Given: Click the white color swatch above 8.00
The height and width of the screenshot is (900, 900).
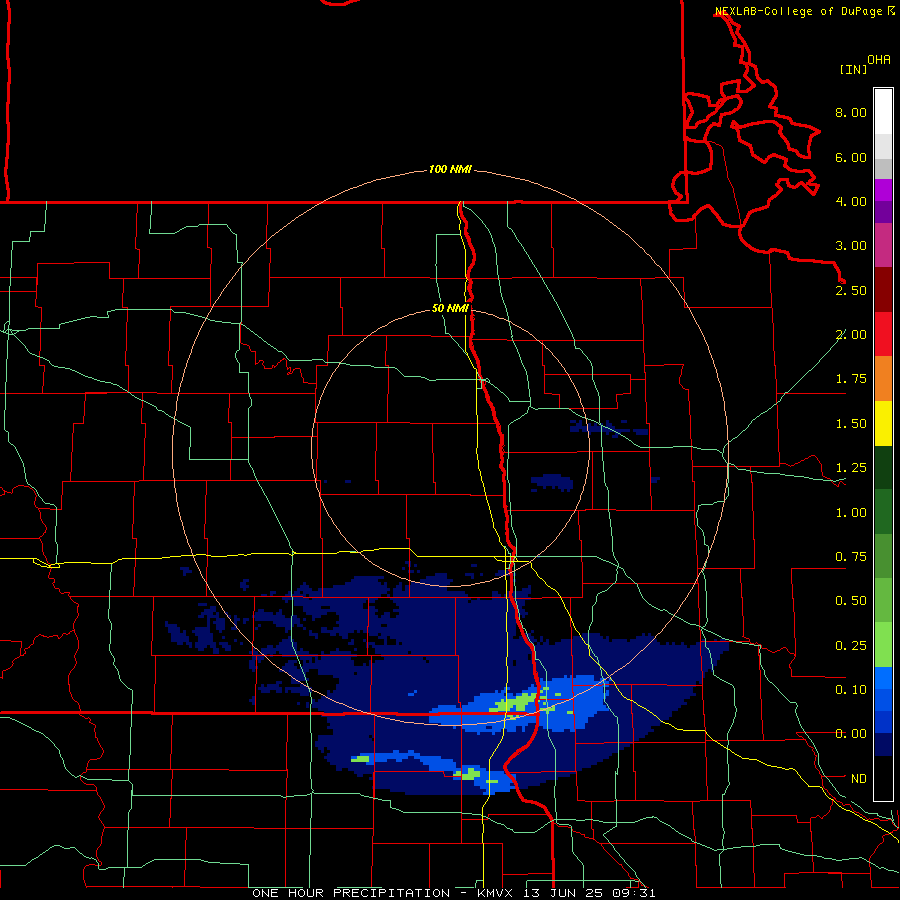Looking at the screenshot, I should click(883, 111).
